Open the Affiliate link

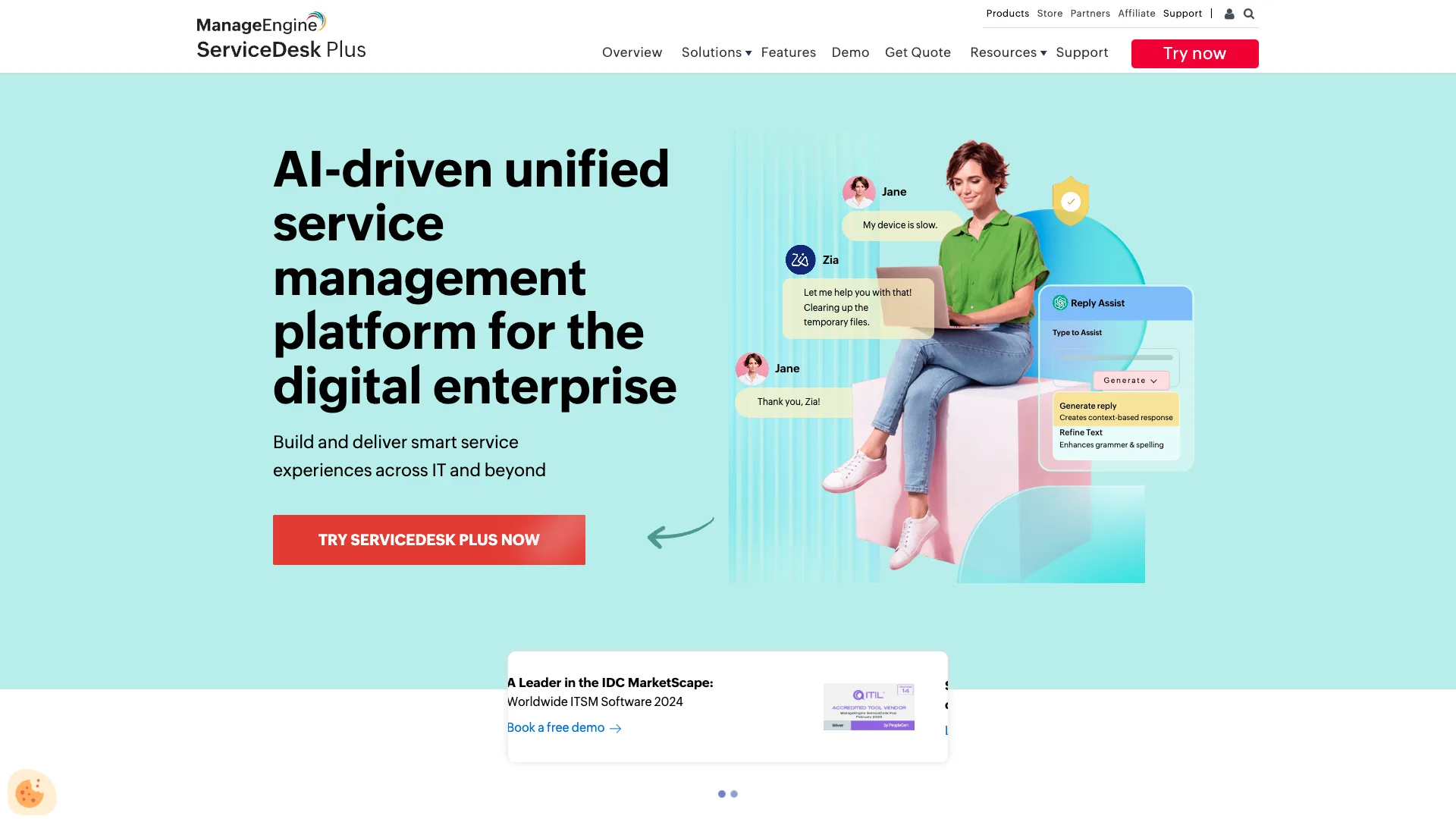pyautogui.click(x=1136, y=14)
